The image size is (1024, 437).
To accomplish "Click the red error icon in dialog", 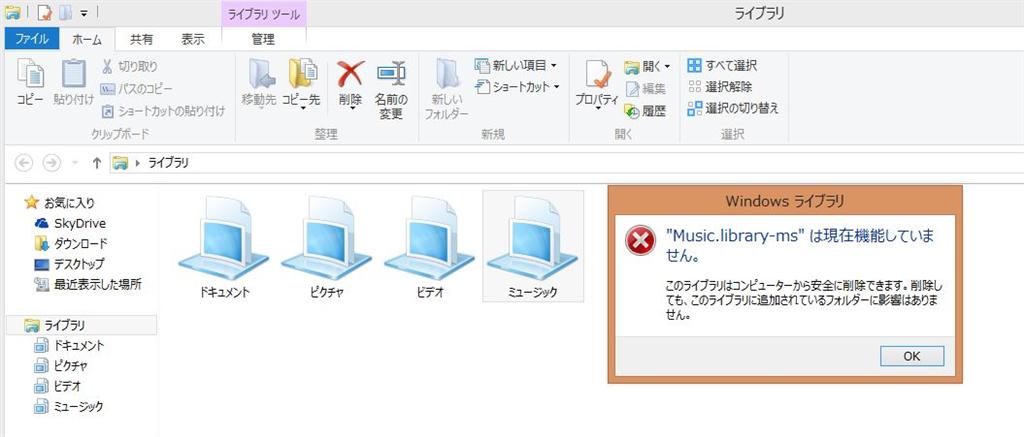I will tap(640, 240).
